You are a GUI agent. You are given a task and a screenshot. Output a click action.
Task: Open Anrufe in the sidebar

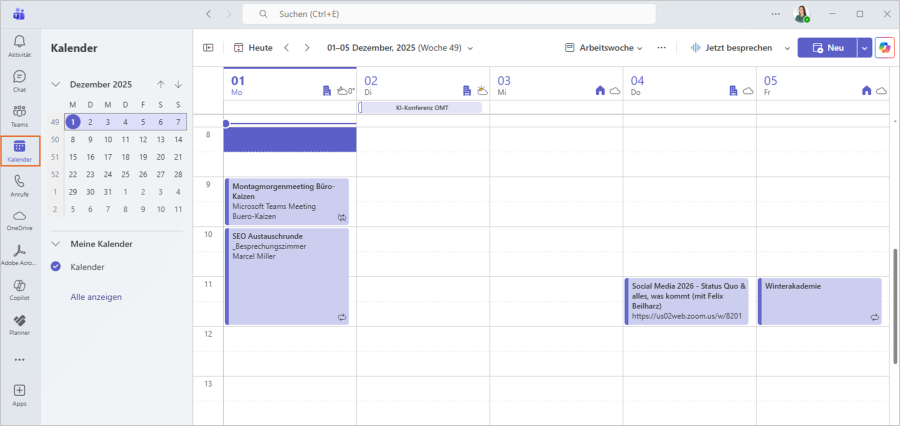click(20, 185)
